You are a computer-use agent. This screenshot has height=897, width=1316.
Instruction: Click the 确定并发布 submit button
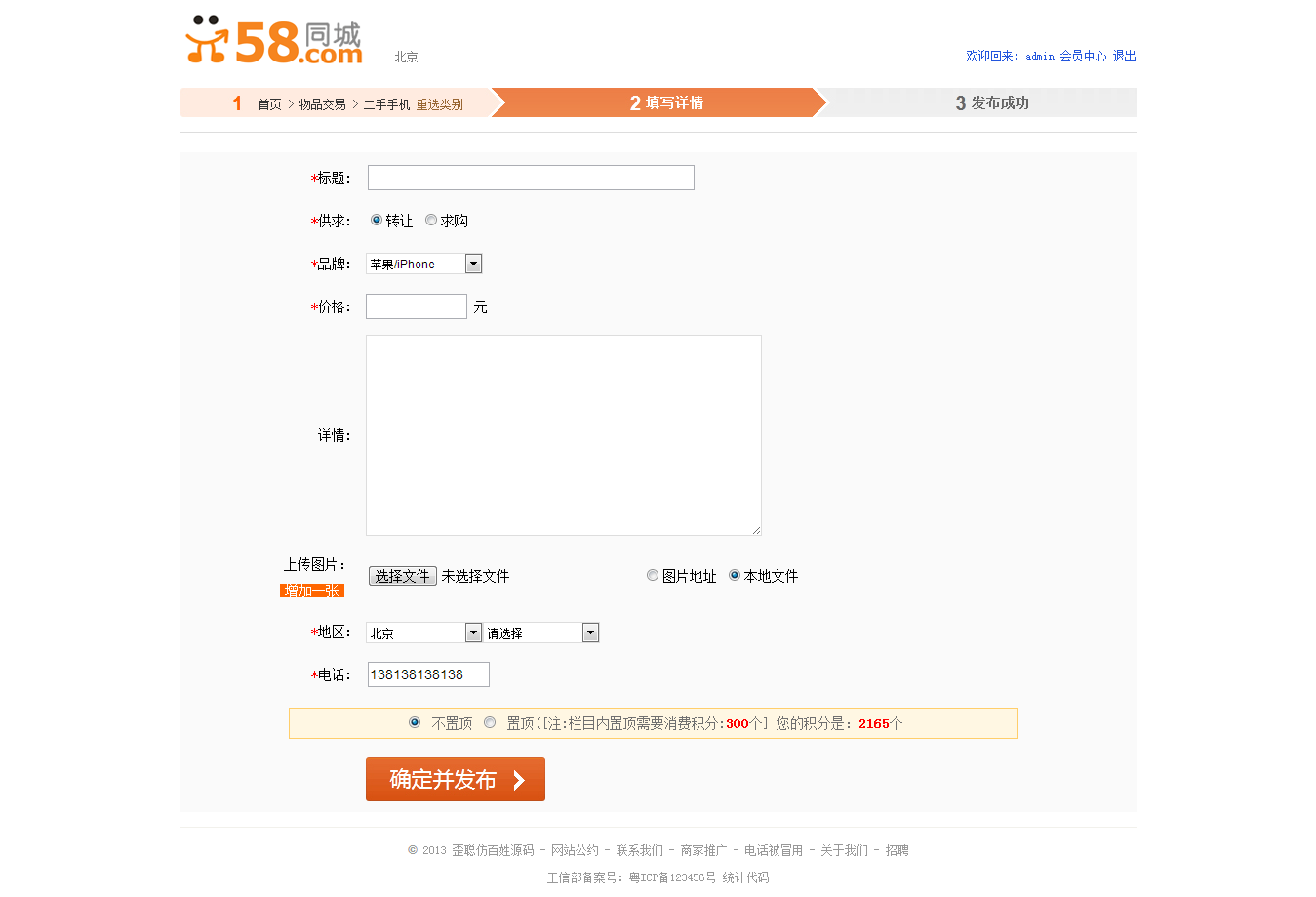point(456,779)
